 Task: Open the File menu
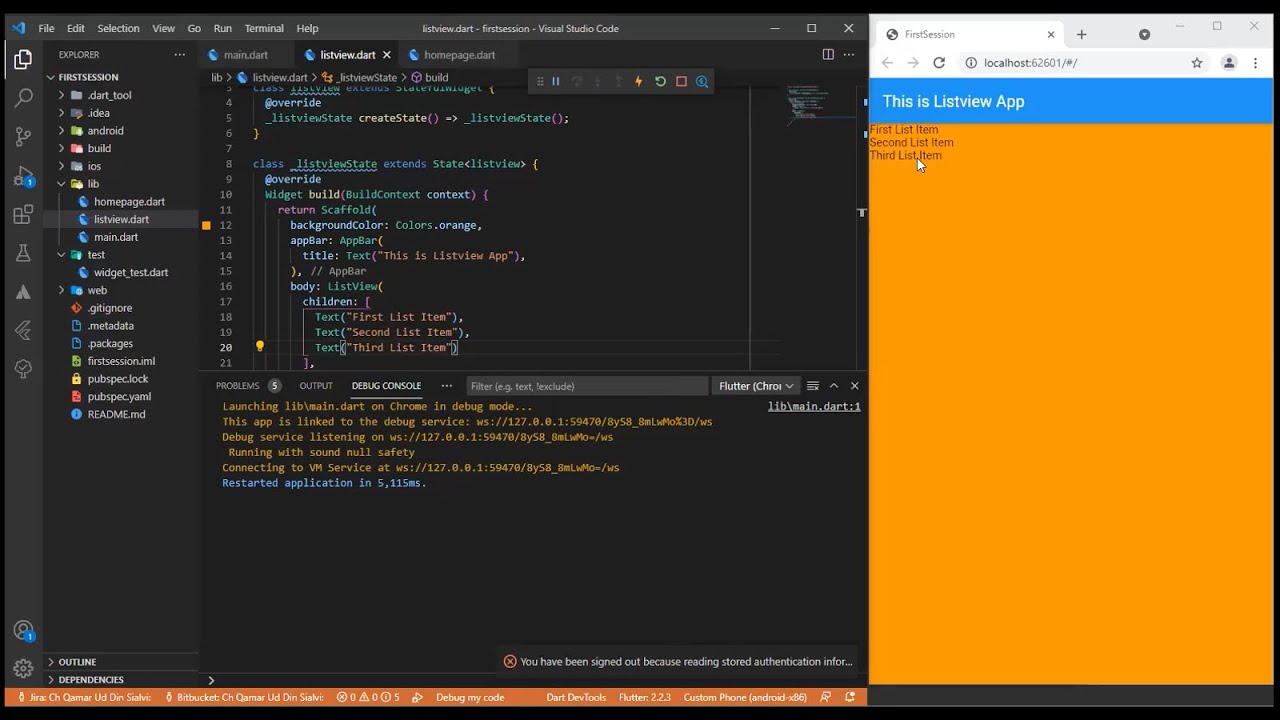coord(47,28)
